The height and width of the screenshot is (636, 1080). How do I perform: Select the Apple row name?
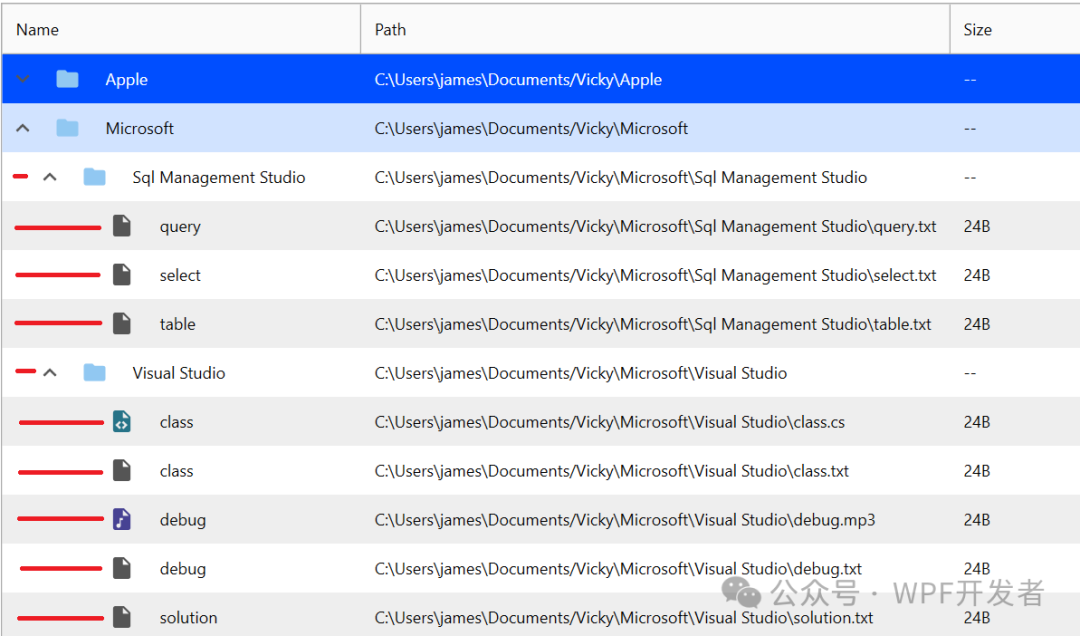126,80
